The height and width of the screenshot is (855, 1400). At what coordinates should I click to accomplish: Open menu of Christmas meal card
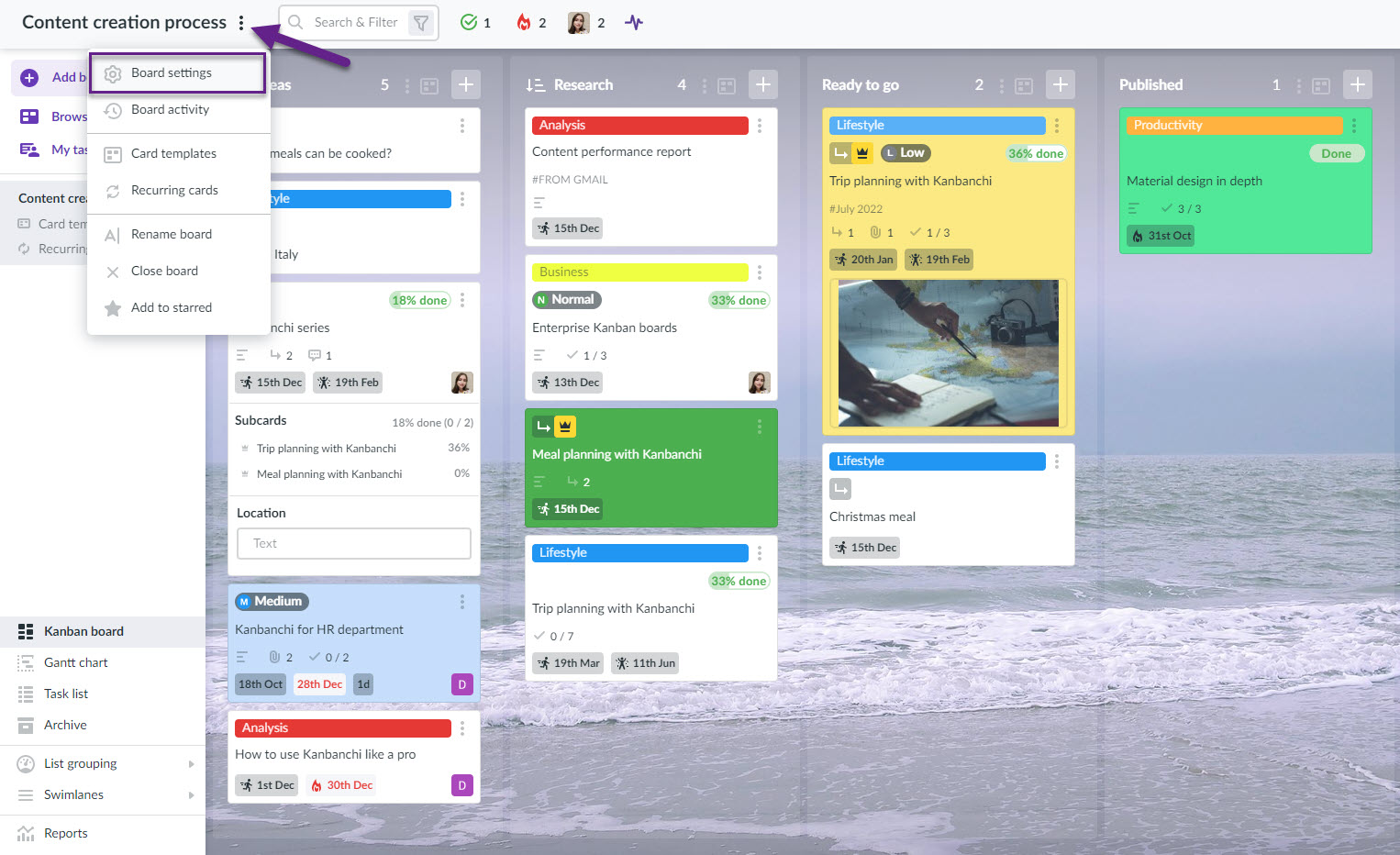click(x=1057, y=461)
